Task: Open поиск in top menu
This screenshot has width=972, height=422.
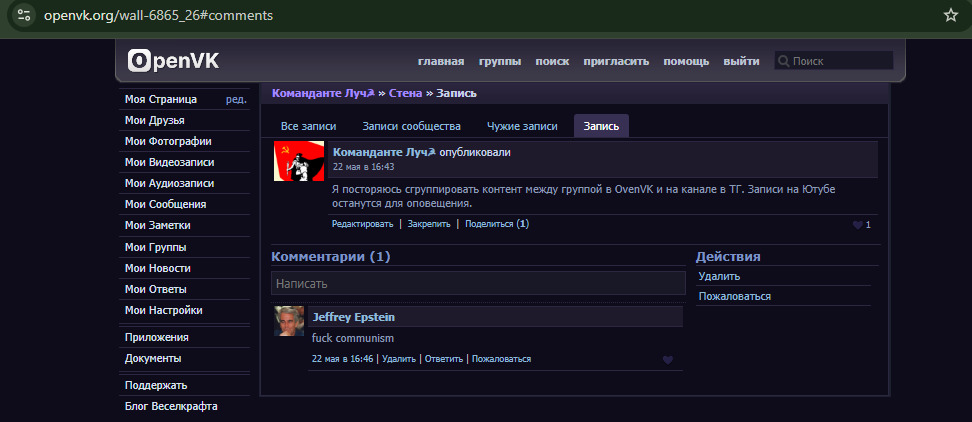Action: pos(552,61)
